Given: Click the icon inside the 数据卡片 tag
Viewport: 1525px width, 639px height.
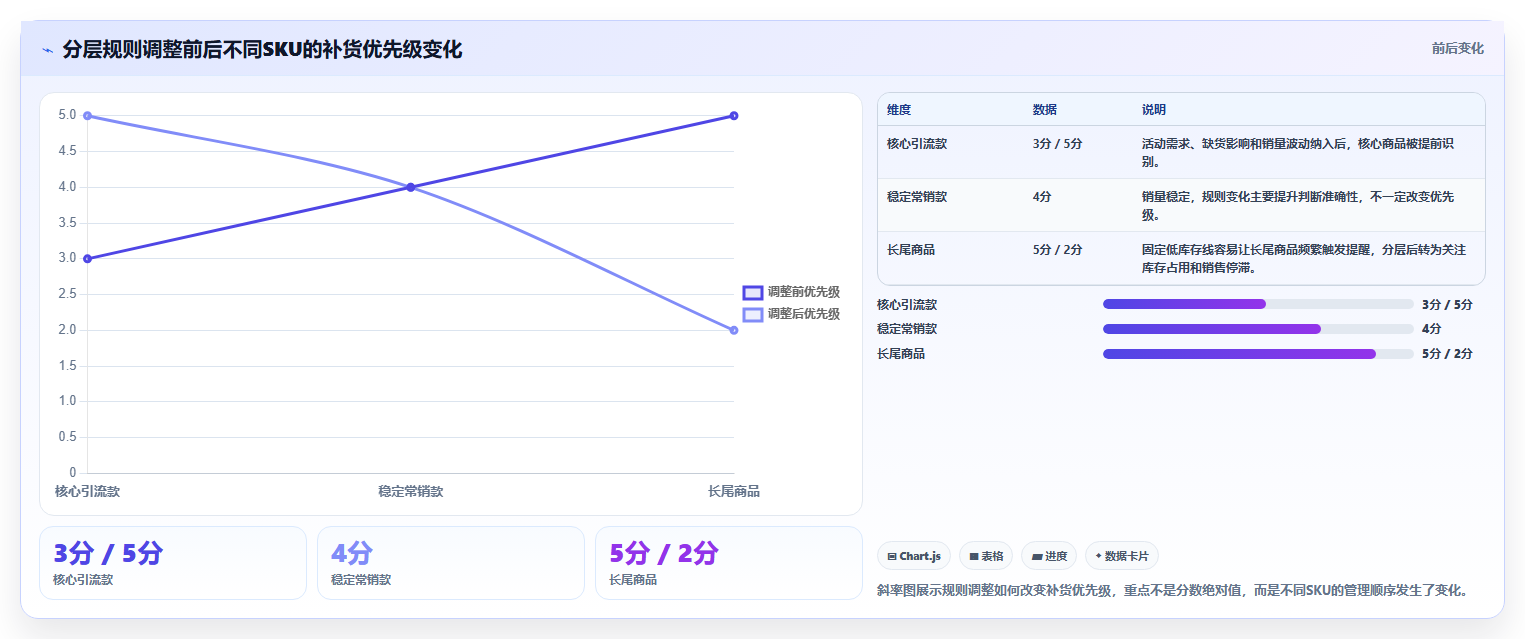Looking at the screenshot, I should point(1099,556).
